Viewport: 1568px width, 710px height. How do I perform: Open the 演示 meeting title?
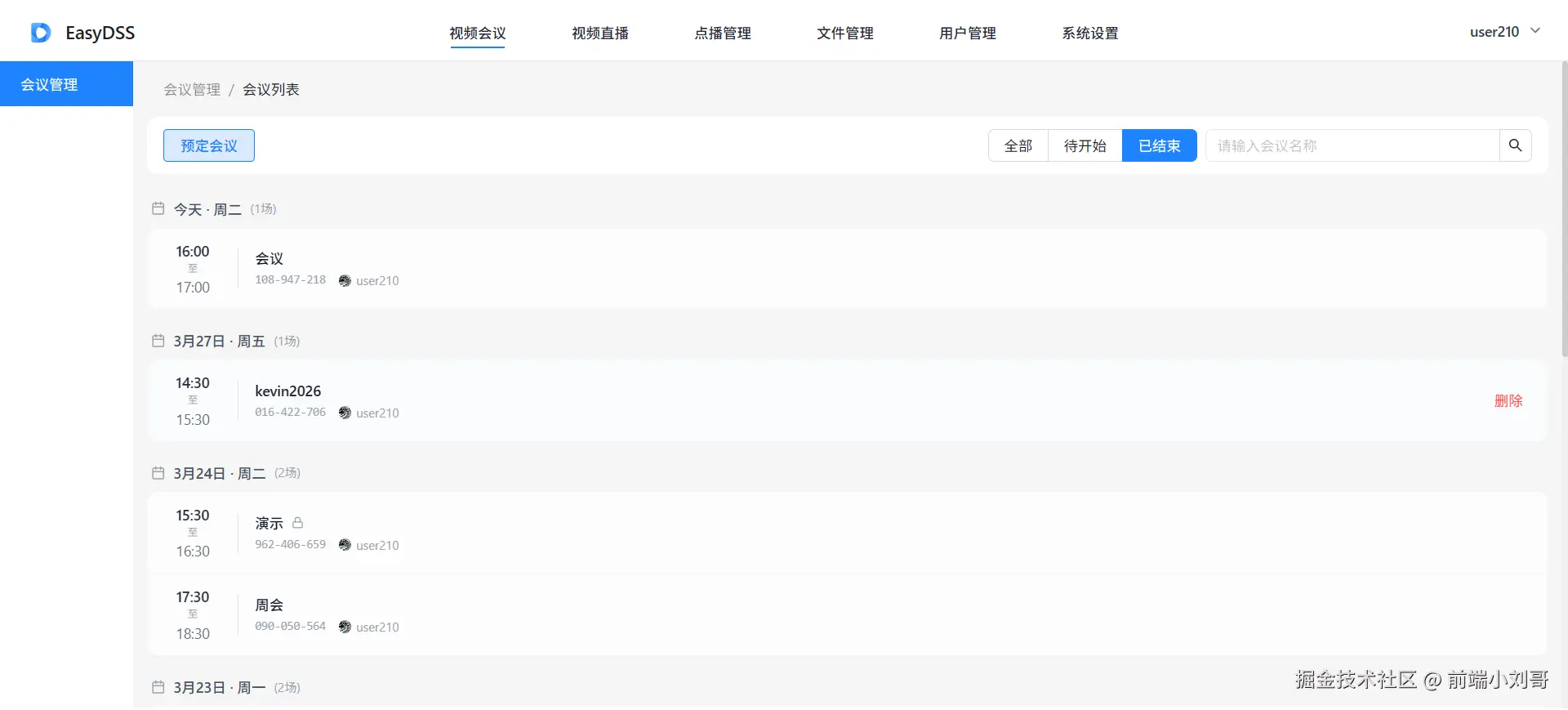269,523
